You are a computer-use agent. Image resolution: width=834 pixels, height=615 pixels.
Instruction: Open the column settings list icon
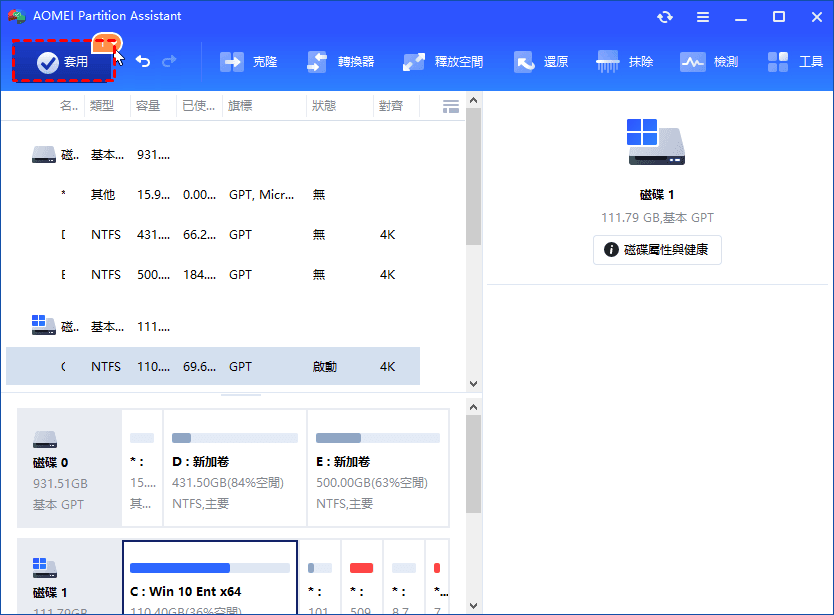(451, 106)
